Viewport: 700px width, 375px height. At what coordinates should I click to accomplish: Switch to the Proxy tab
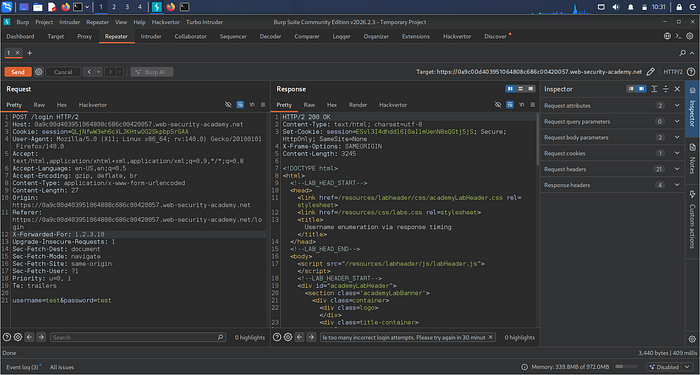click(x=84, y=37)
